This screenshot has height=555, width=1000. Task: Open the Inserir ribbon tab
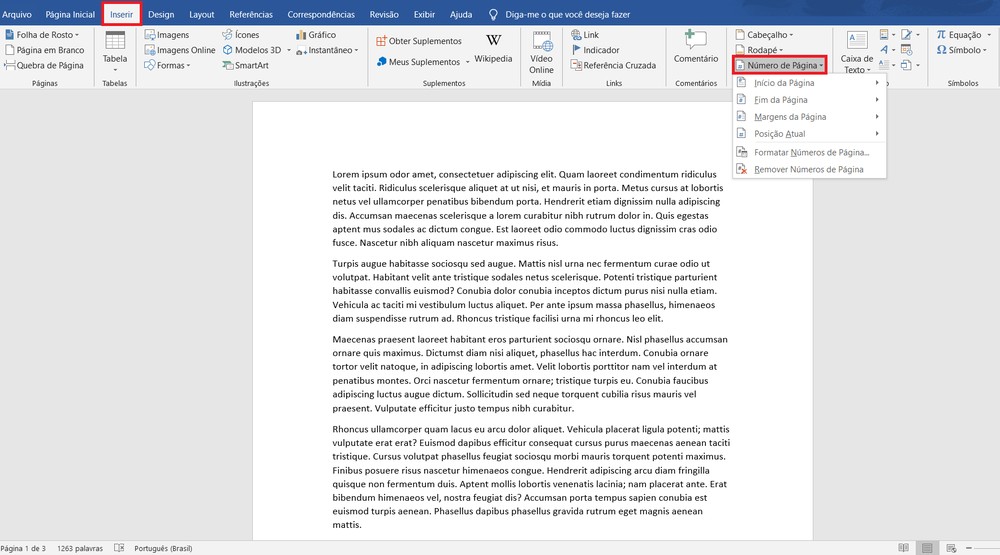pyautogui.click(x=121, y=14)
